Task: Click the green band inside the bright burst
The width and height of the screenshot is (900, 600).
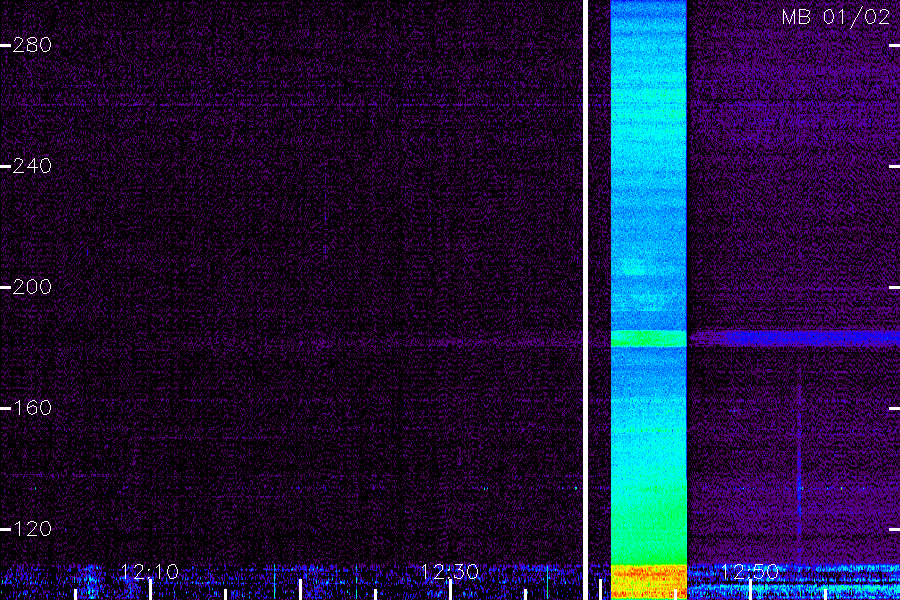Action: click(x=649, y=338)
